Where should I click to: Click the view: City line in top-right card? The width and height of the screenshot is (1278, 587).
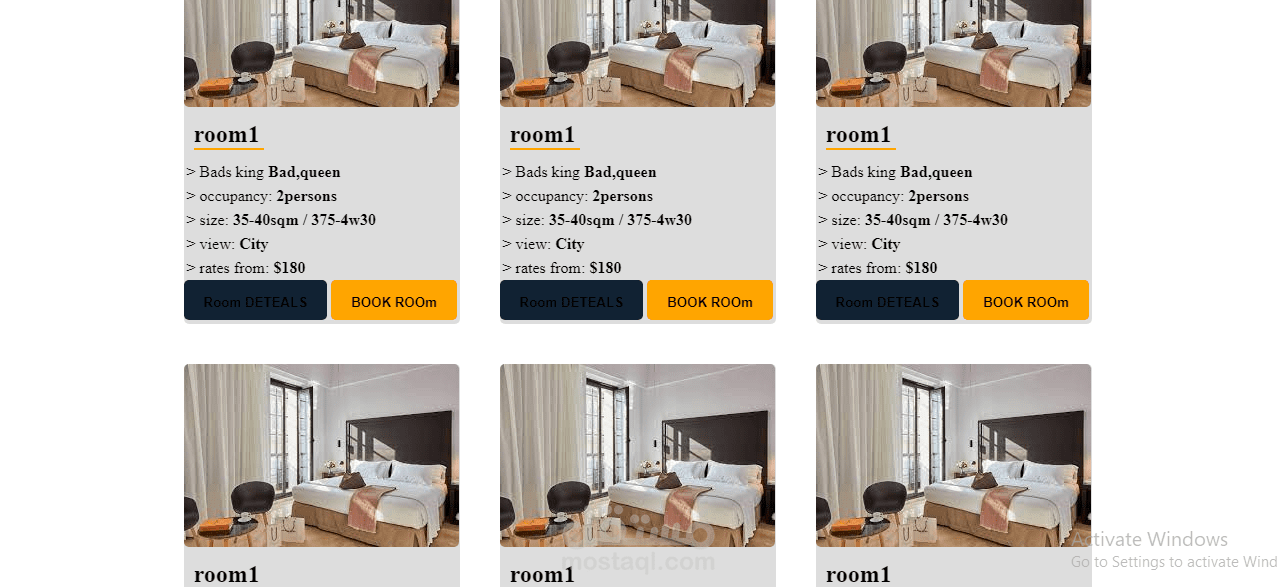coord(859,244)
